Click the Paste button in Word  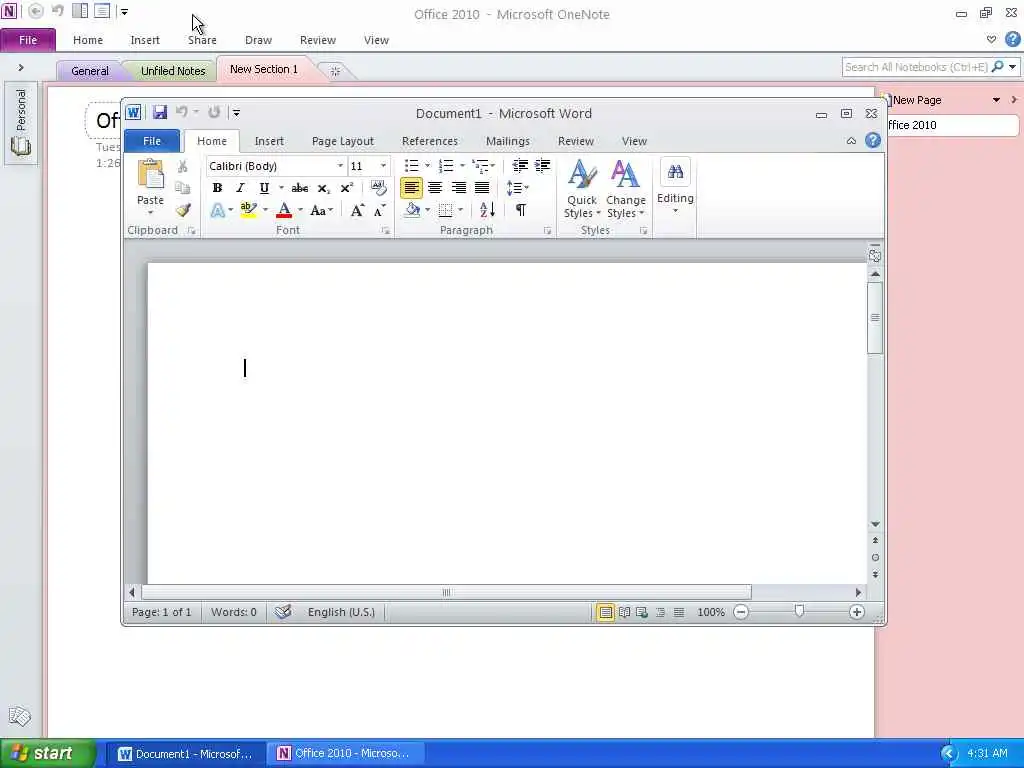tap(150, 186)
